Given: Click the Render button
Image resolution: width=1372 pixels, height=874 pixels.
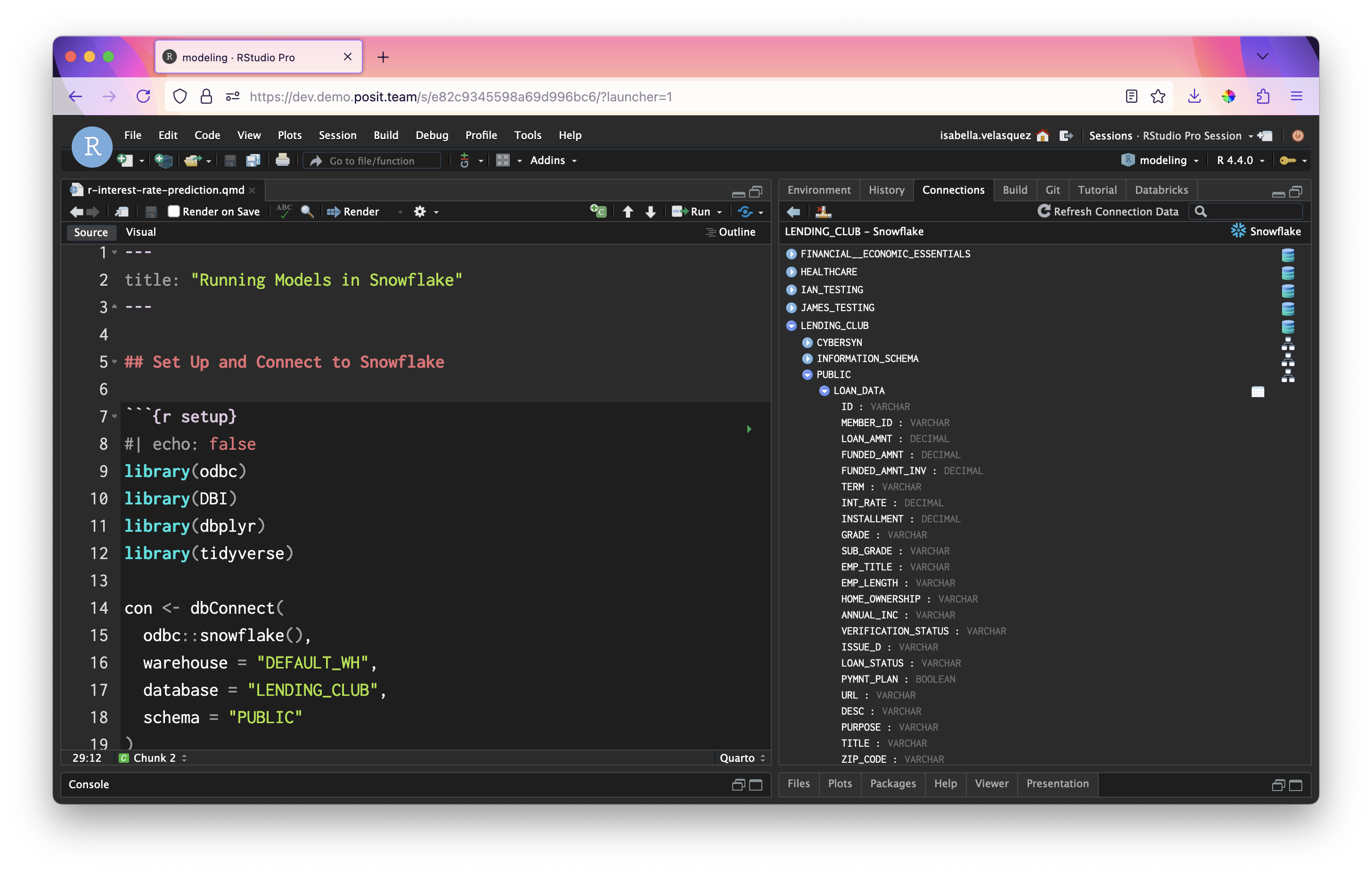Looking at the screenshot, I should pyautogui.click(x=354, y=212).
